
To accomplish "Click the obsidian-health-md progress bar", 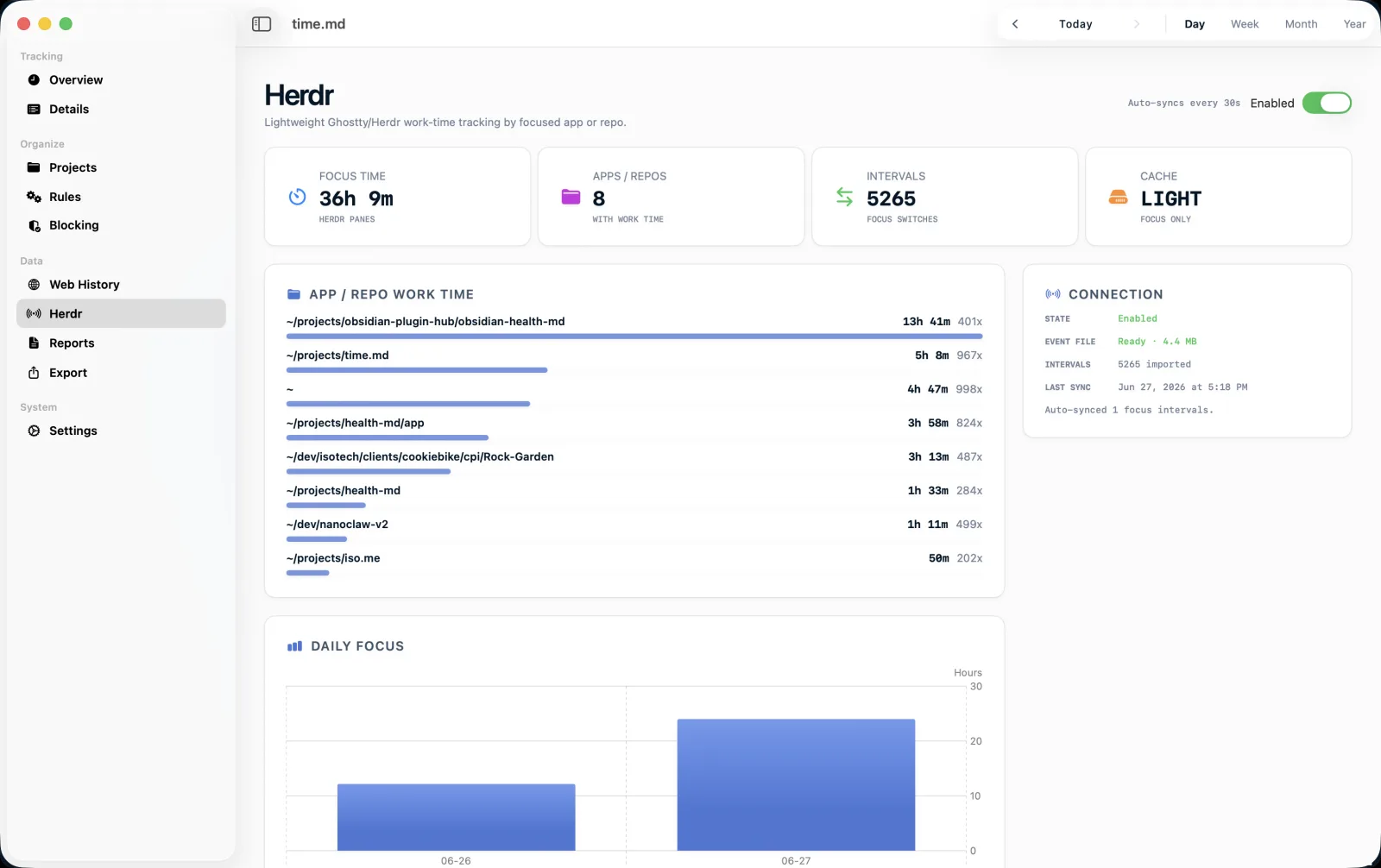I will 634,337.
